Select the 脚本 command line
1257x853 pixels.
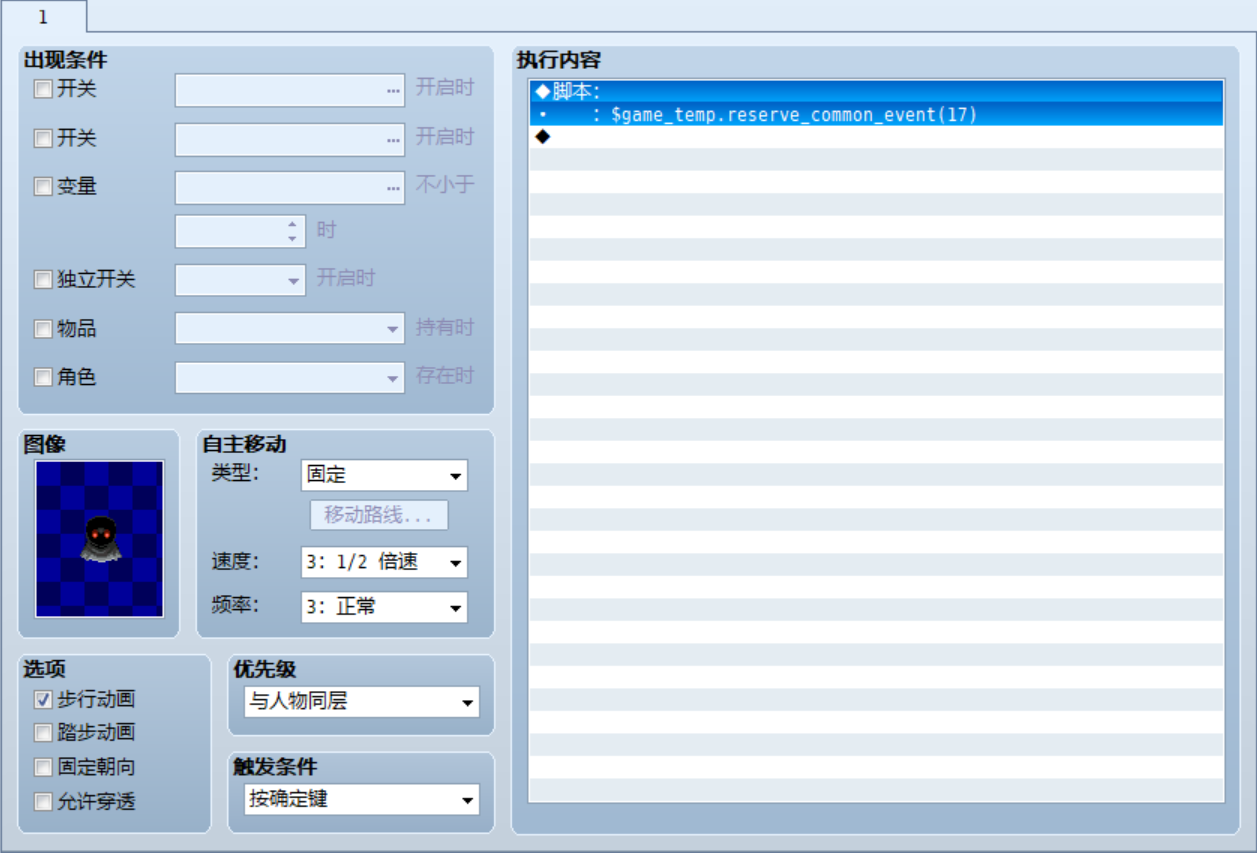(x=876, y=92)
